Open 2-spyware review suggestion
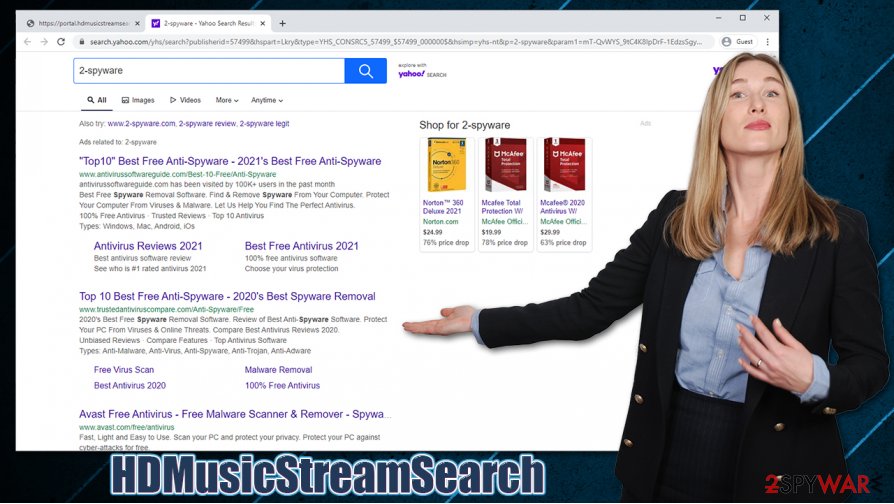Image resolution: width=894 pixels, height=504 pixels. click(x=207, y=123)
